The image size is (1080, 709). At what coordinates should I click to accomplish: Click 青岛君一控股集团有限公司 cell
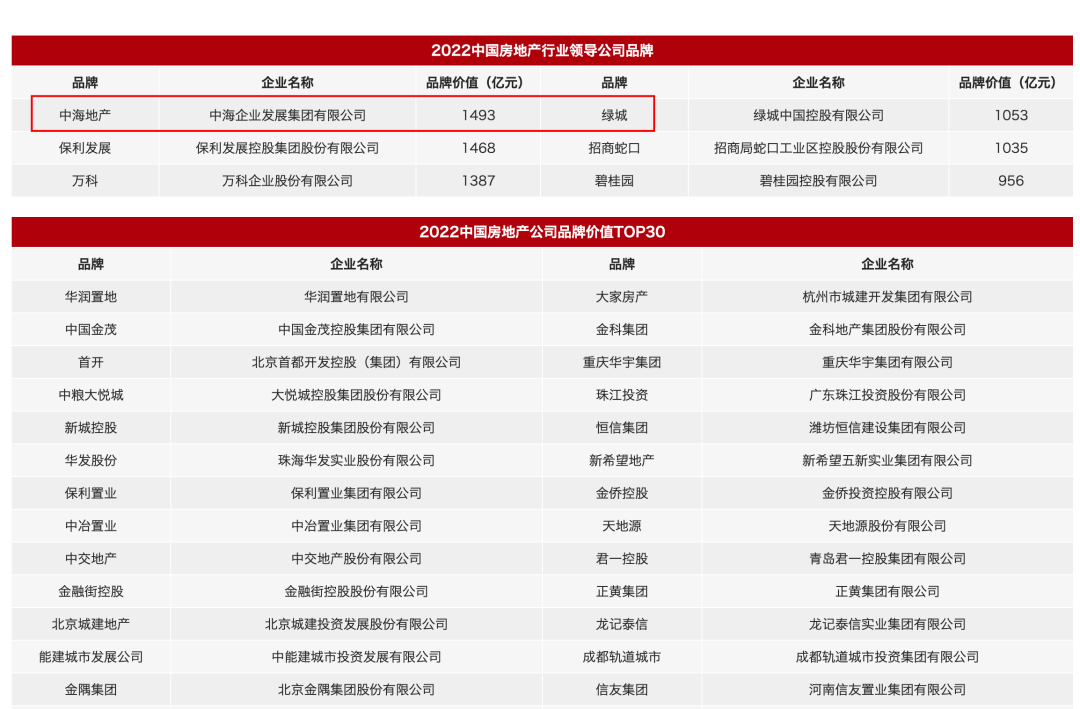click(x=887, y=558)
